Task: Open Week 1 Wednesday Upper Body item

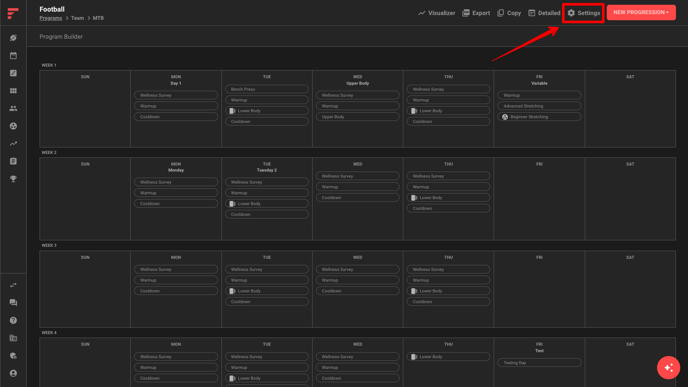Action: pos(358,117)
